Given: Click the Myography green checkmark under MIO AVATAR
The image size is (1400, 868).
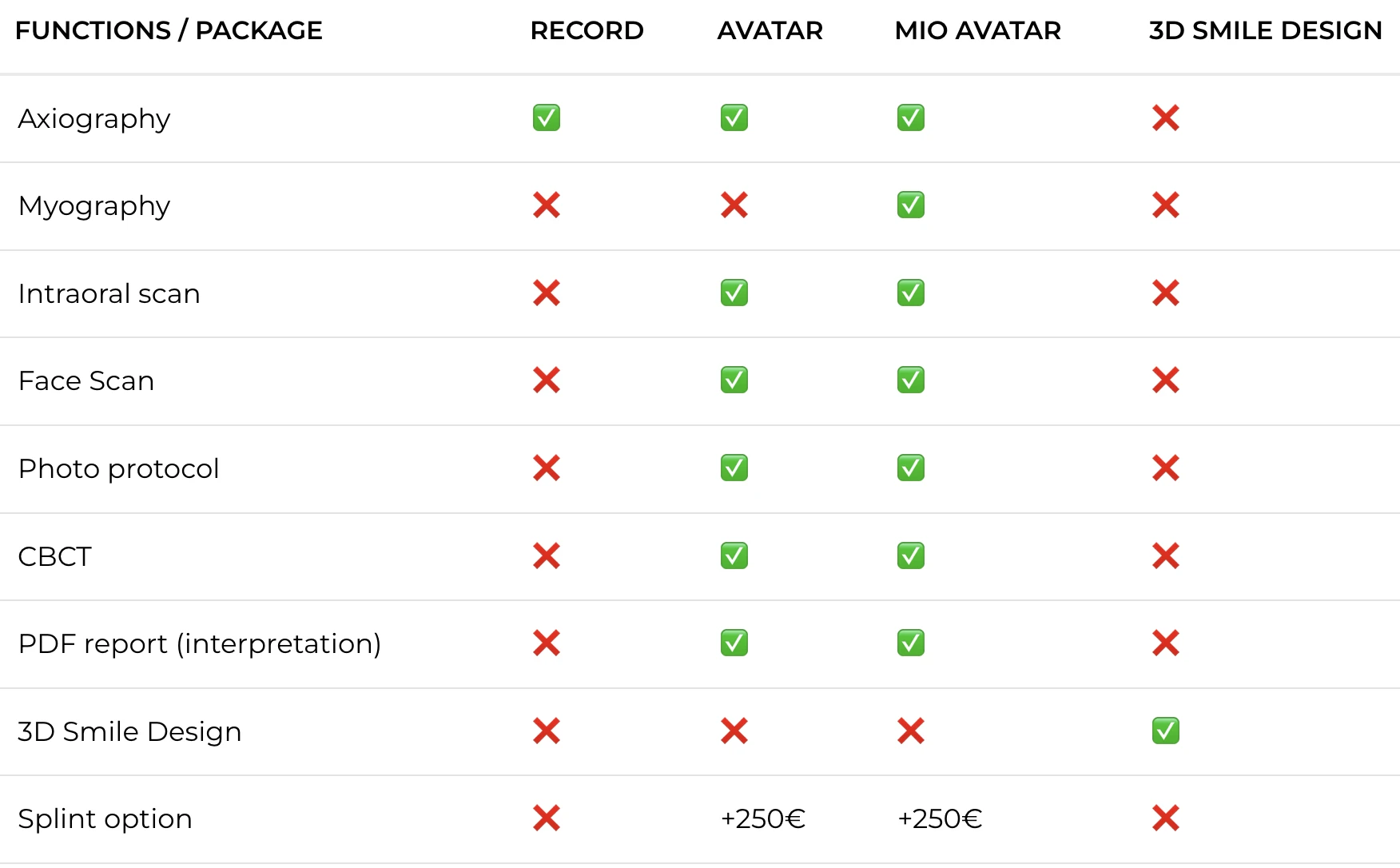Looking at the screenshot, I should (910, 205).
